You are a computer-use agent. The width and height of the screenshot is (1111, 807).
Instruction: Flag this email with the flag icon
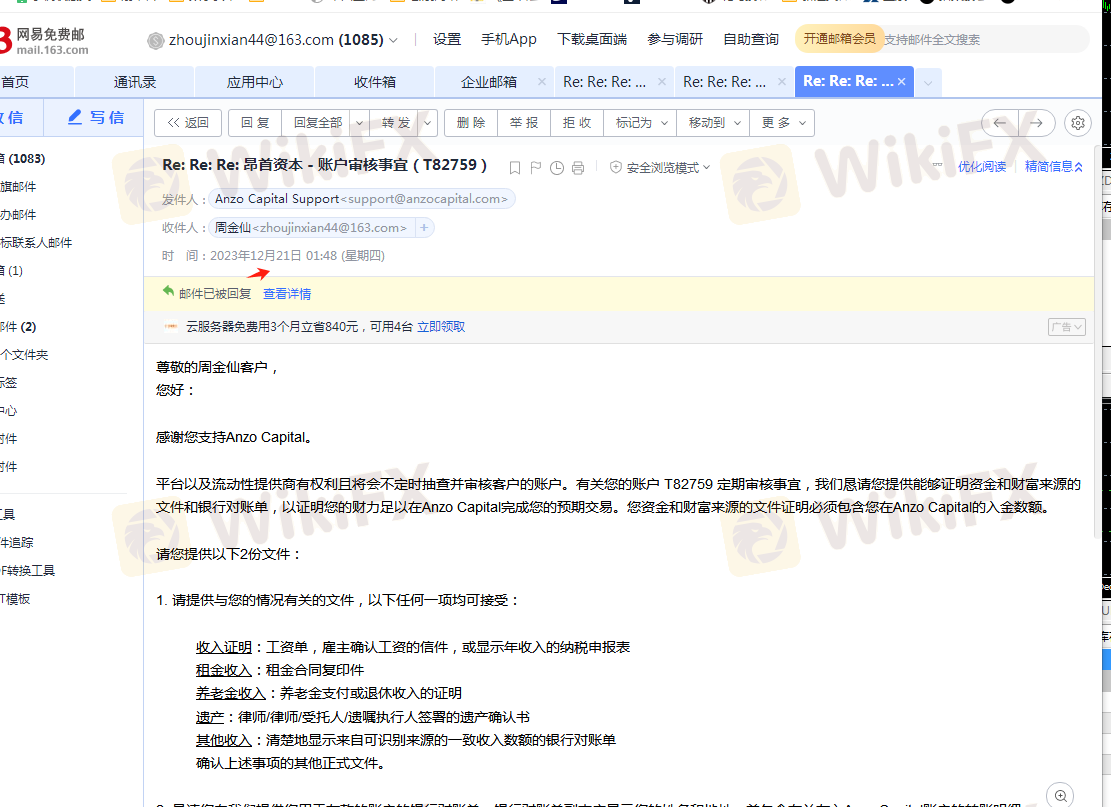[536, 168]
